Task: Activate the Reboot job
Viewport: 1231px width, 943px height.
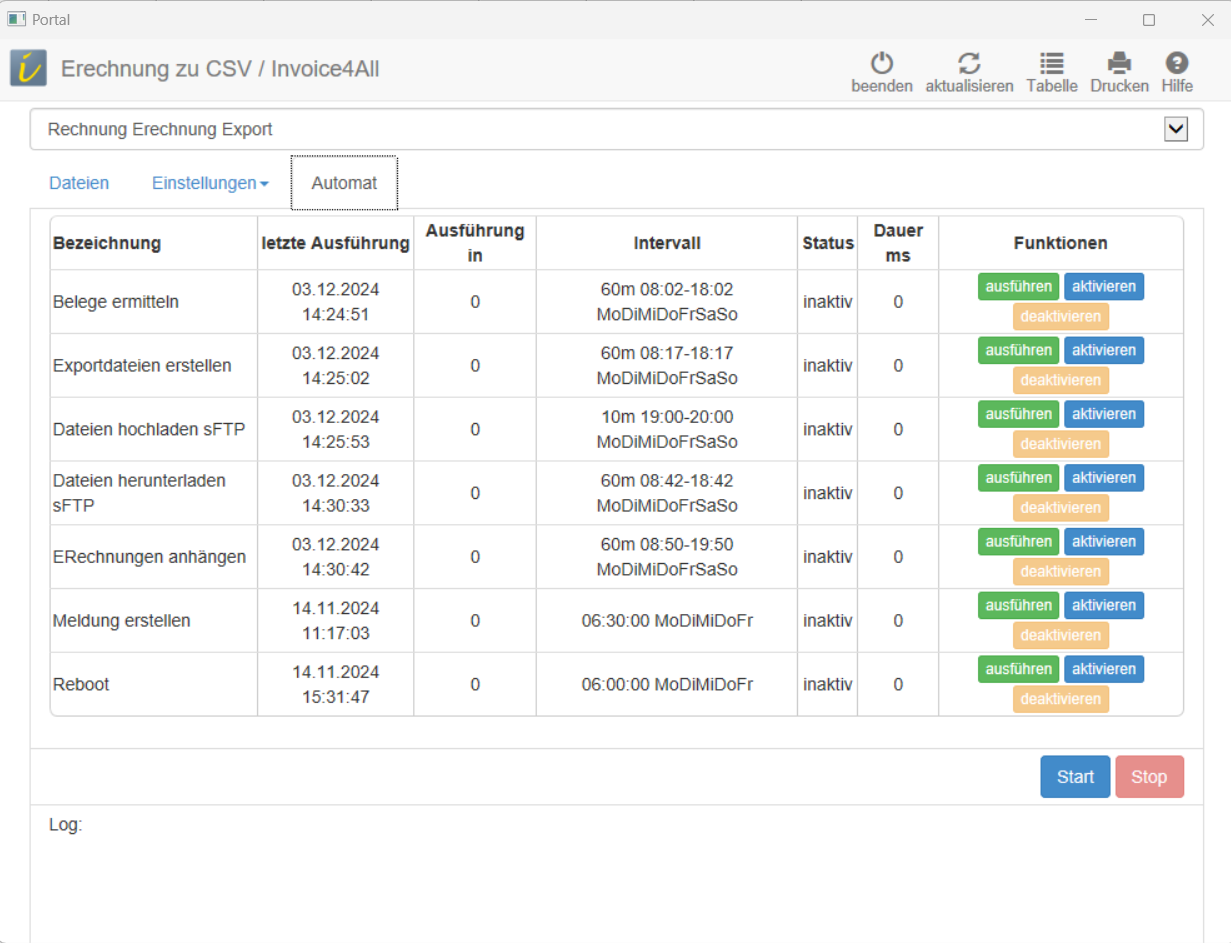Action: (x=1103, y=669)
